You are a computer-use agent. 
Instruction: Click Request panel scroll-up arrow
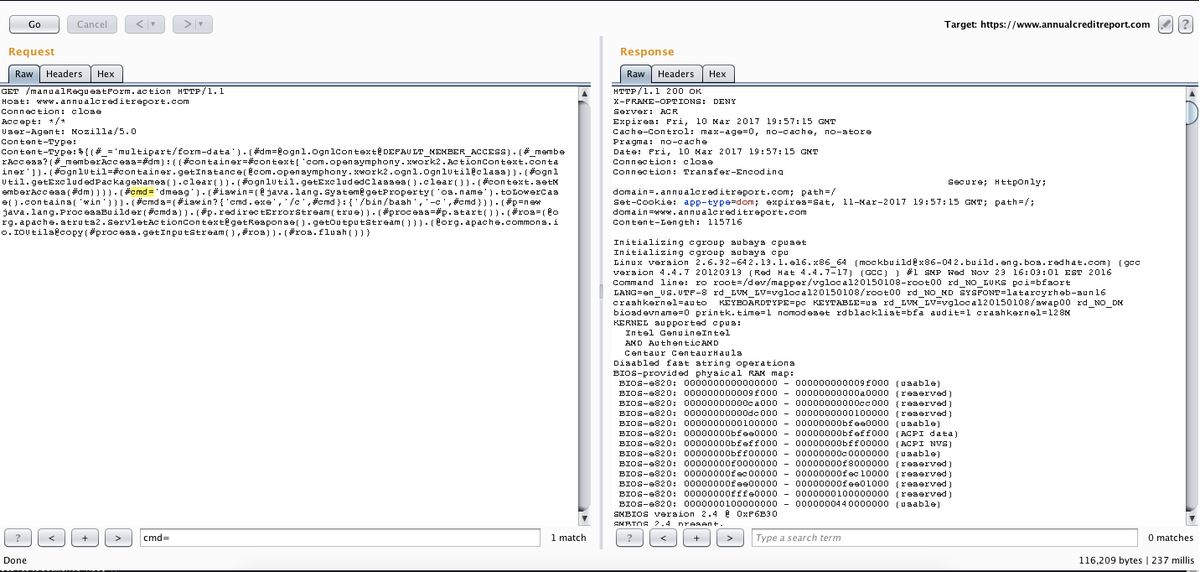(x=585, y=93)
